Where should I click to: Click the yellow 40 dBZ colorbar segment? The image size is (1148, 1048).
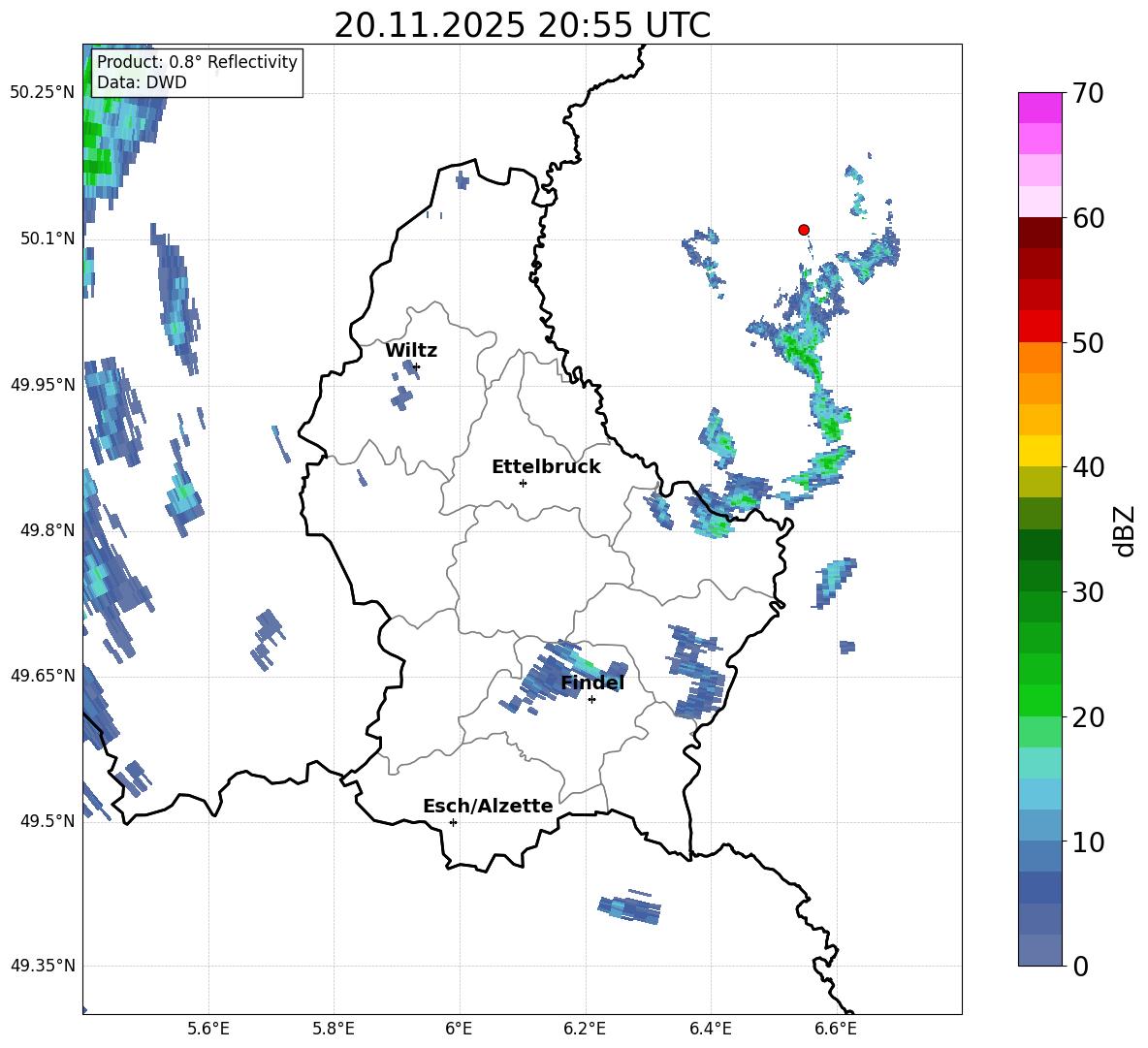(1039, 451)
